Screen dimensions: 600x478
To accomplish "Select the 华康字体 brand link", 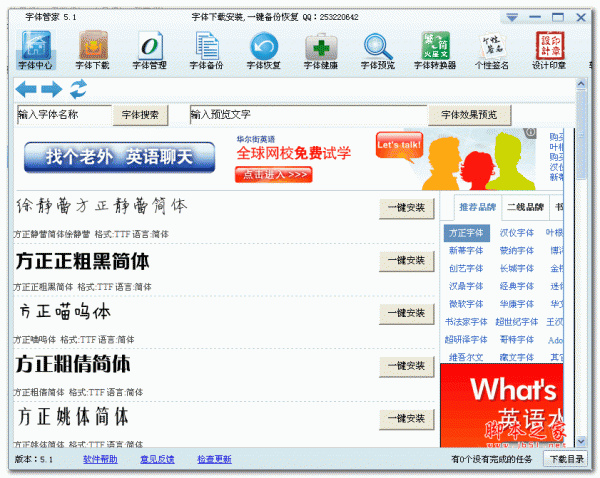I will click(x=517, y=304).
